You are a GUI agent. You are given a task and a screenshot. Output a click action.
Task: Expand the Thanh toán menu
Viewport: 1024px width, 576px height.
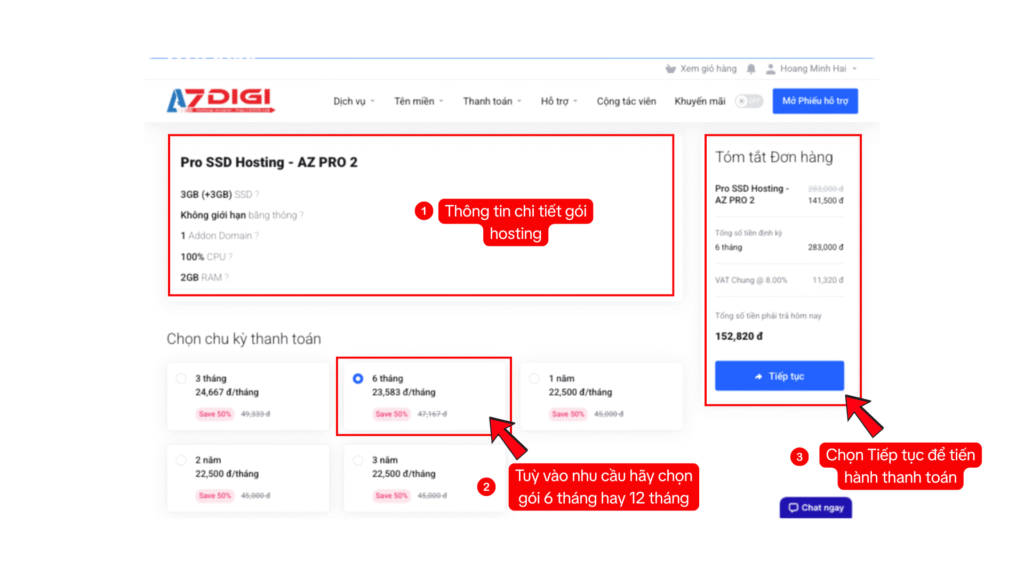[x=492, y=101]
